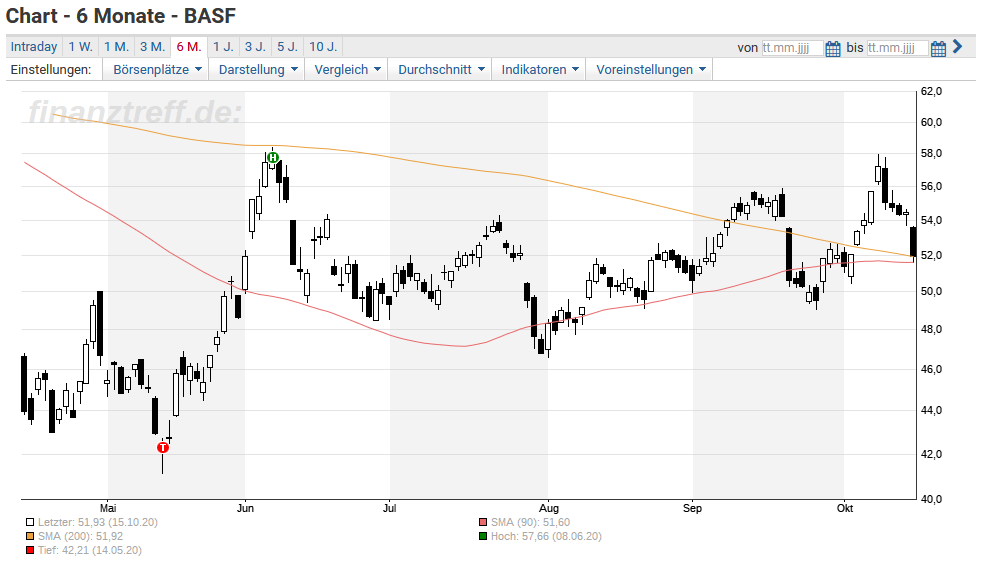Select the 3 M. timeframe tab
Screen dimensions: 987x567
pos(152,47)
